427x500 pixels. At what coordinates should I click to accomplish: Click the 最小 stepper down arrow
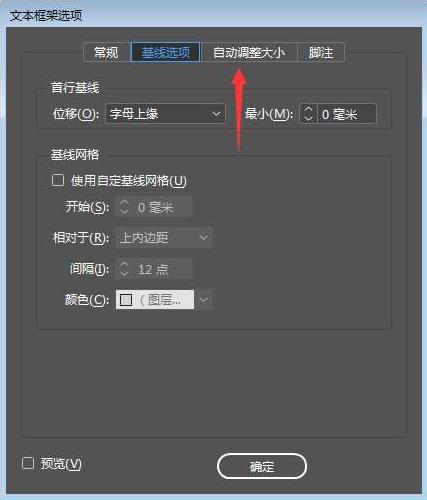click(x=308, y=119)
